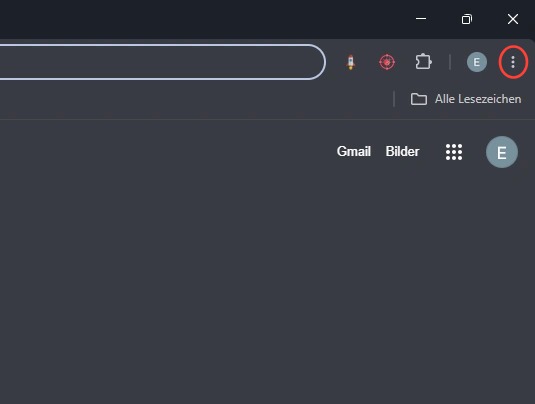The width and height of the screenshot is (535, 404).
Task: Restore down the Chrome window
Action: [x=467, y=19]
